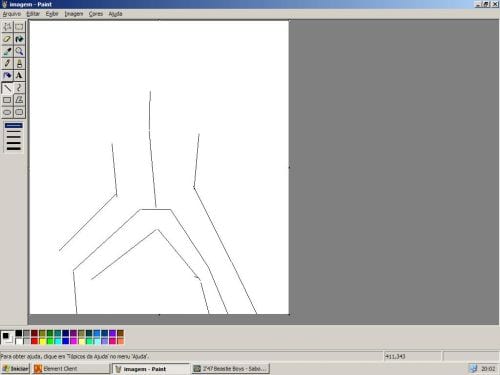Select the Brush tool
Image resolution: width=500 pixels, height=375 pixels.
point(19,63)
